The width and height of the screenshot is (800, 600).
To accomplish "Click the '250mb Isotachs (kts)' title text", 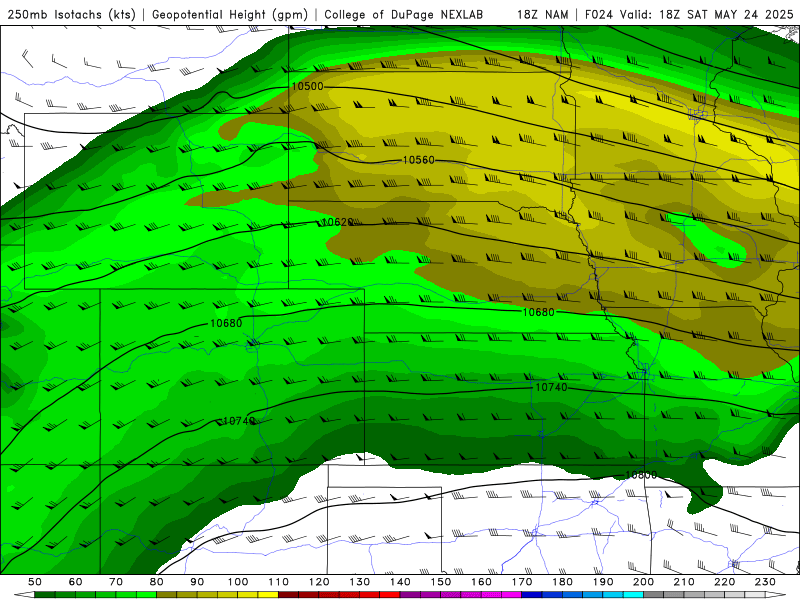I will pyautogui.click(x=71, y=14).
